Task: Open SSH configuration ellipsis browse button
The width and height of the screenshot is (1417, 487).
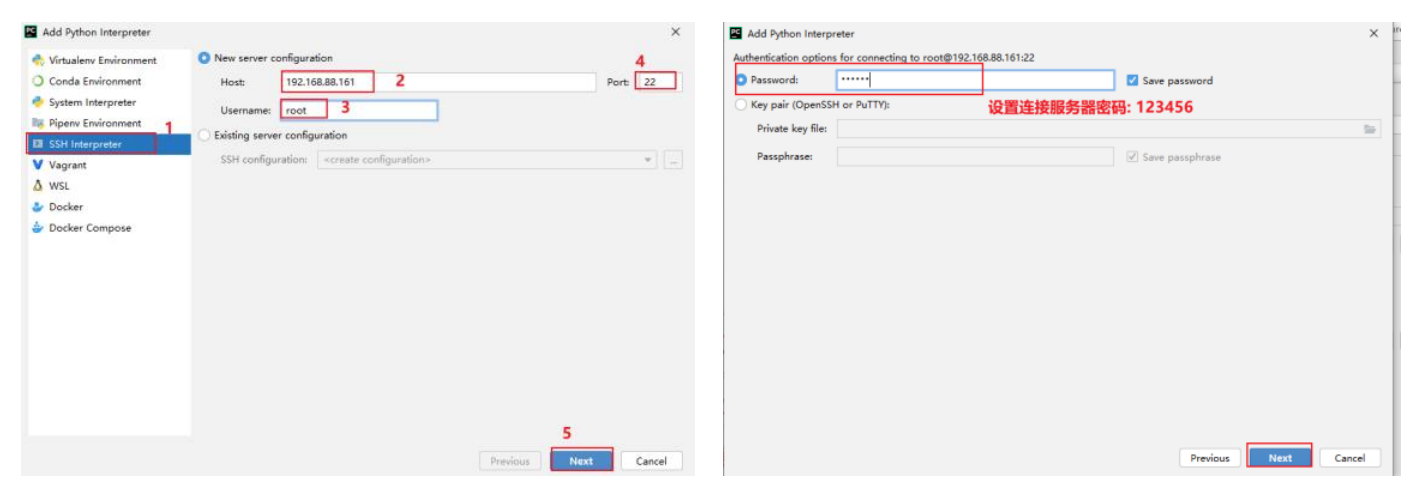Action: point(673,160)
